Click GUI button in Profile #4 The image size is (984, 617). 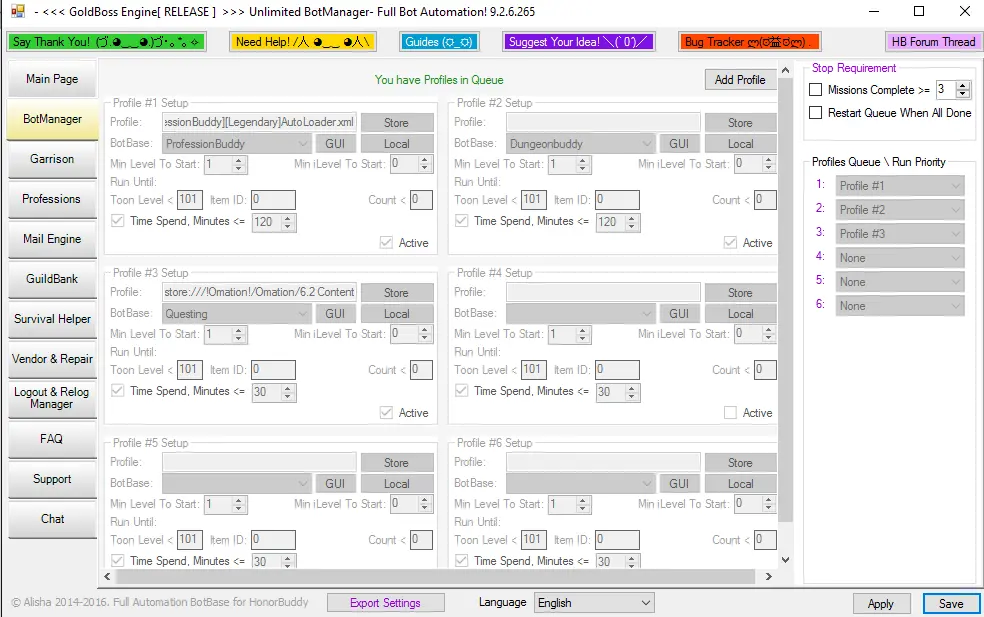click(x=679, y=314)
